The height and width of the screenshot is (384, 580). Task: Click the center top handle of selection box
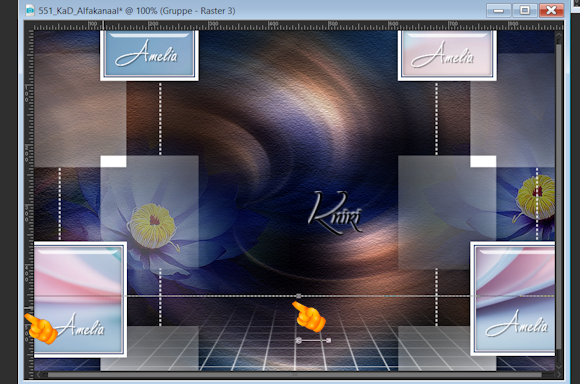pos(299,296)
